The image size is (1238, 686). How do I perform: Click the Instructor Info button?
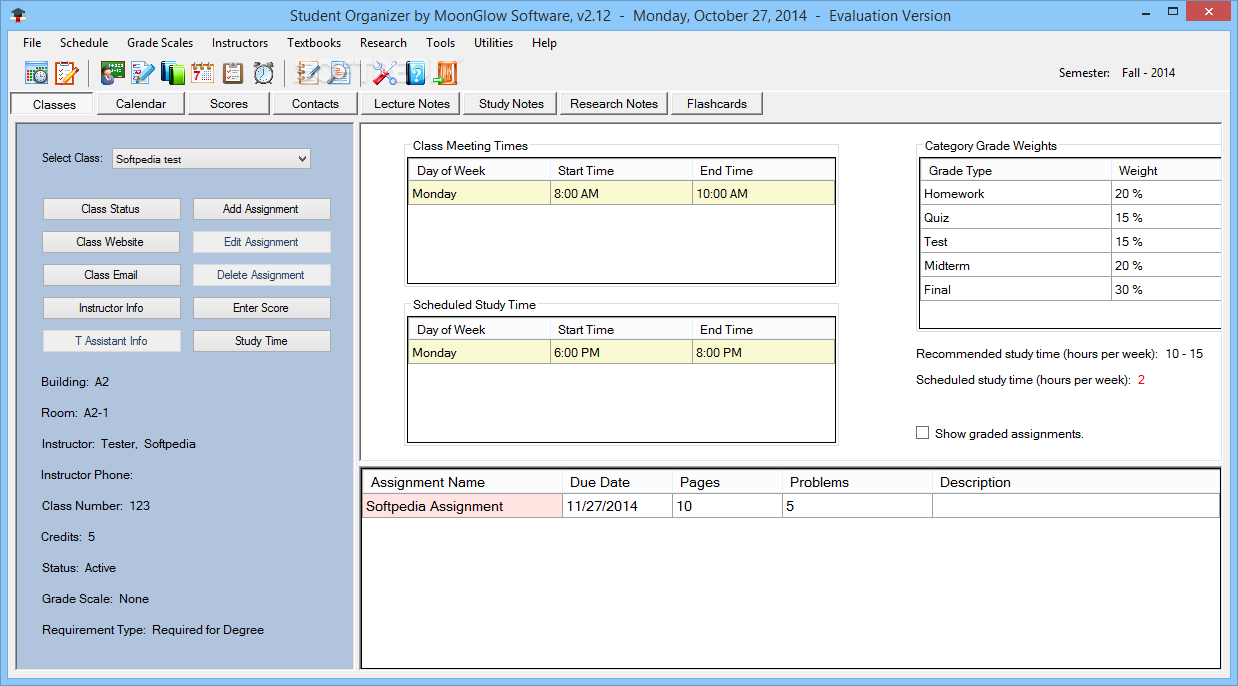click(111, 308)
